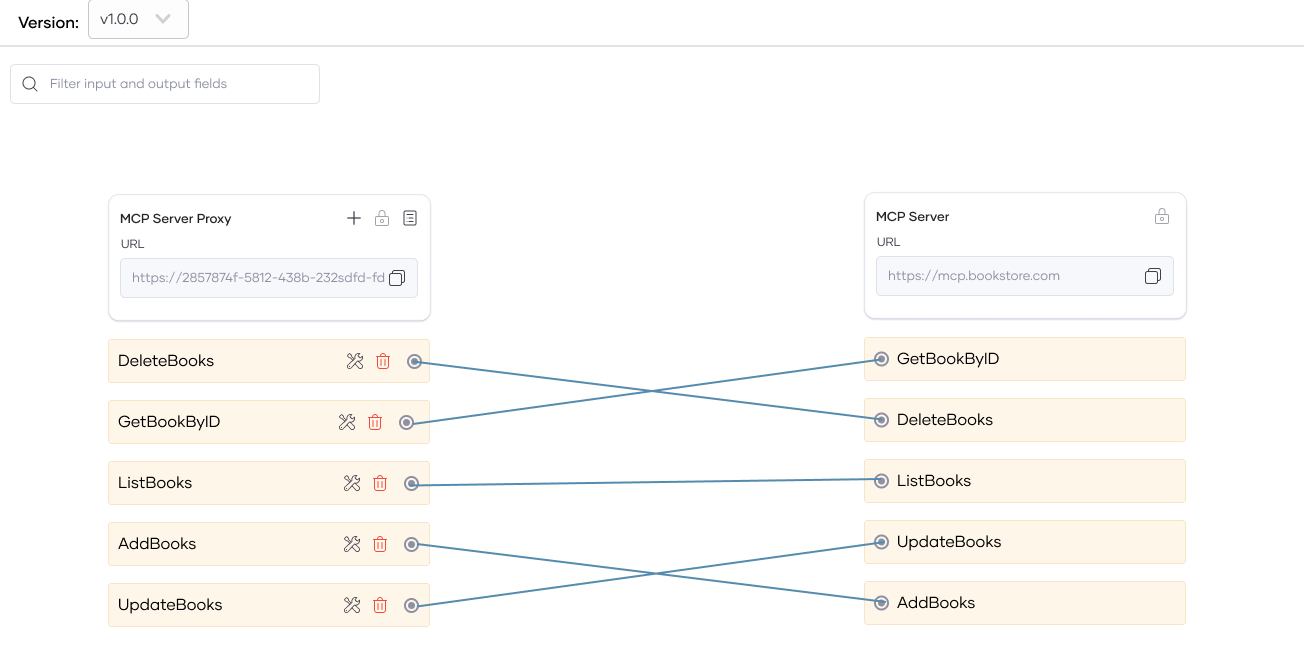Click the search magnifier in the filter field
The image size is (1304, 664).
tap(30, 83)
